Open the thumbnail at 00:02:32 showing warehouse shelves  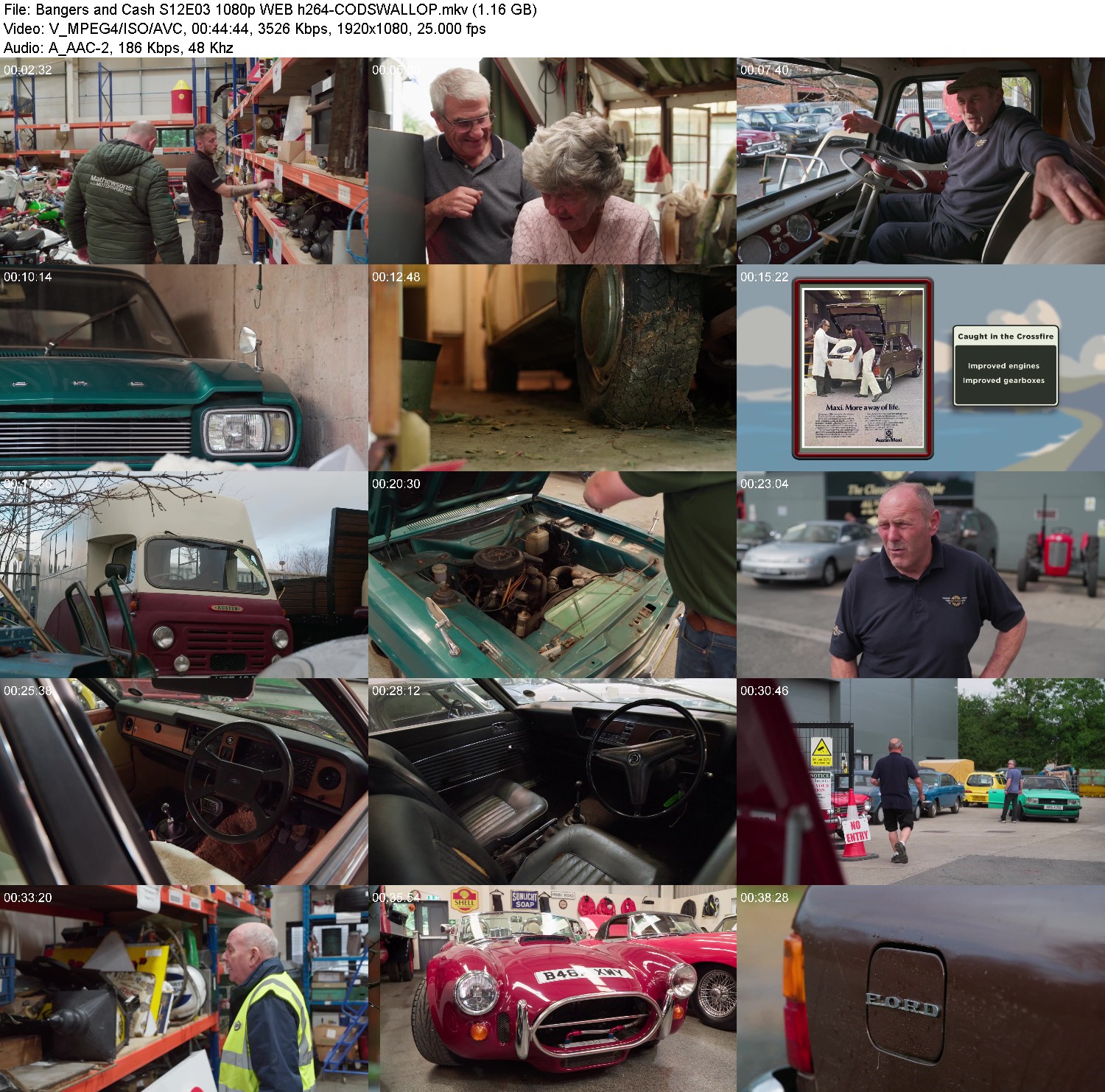(184, 161)
